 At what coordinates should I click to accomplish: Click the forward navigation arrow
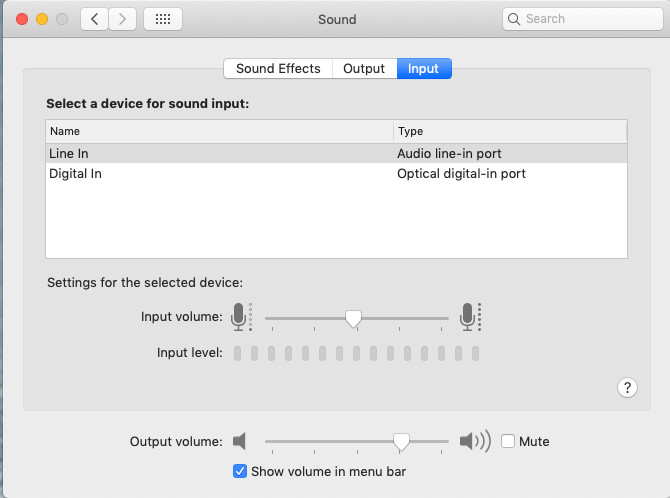tap(122, 19)
